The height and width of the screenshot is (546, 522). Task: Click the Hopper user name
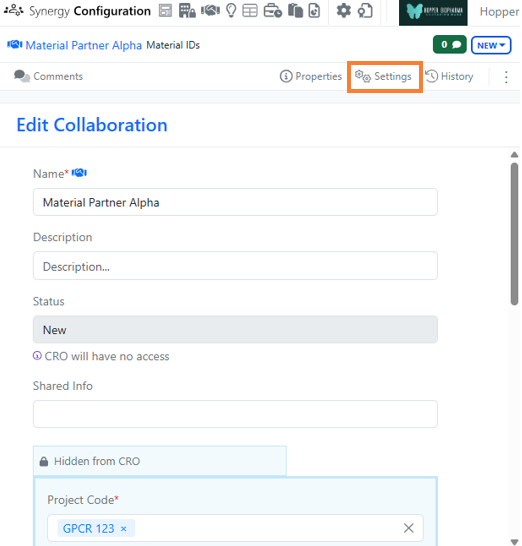(x=500, y=12)
